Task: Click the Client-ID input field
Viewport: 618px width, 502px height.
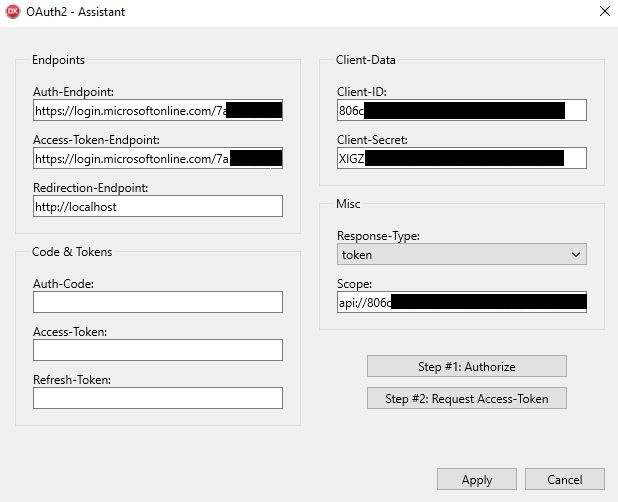Action: (x=462, y=110)
